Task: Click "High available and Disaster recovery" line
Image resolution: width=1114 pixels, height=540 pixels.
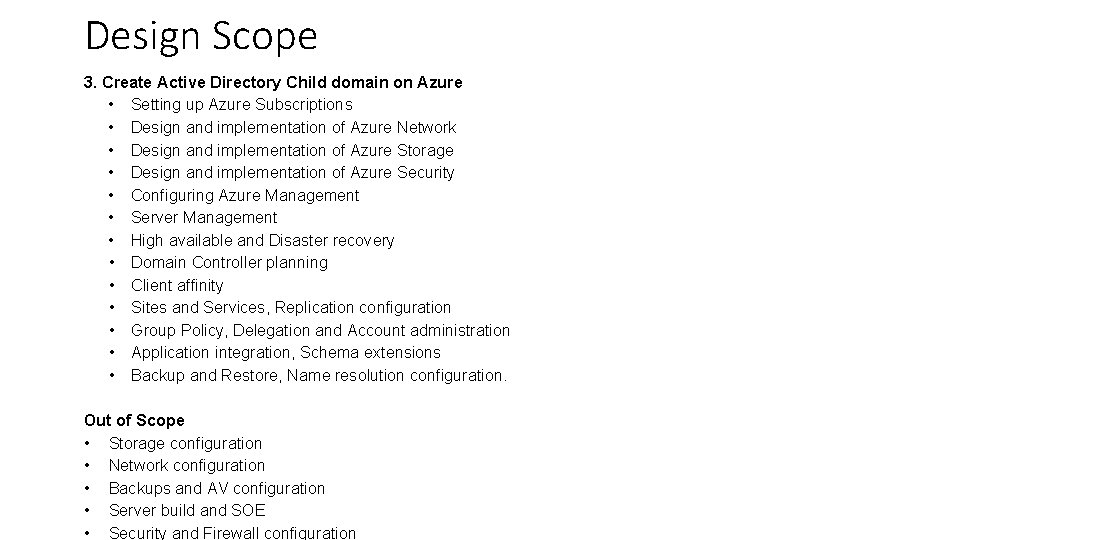Action: 262,240
